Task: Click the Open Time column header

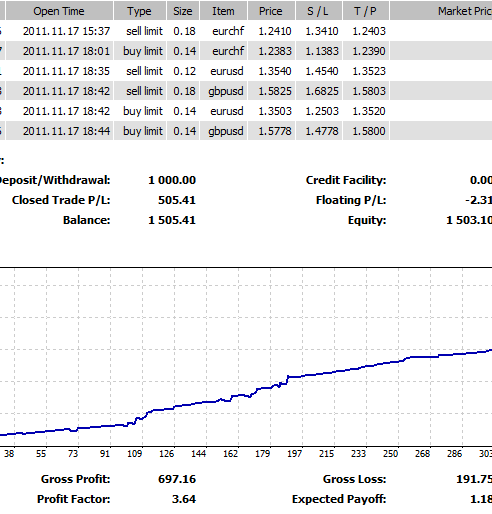Action: pos(59,11)
